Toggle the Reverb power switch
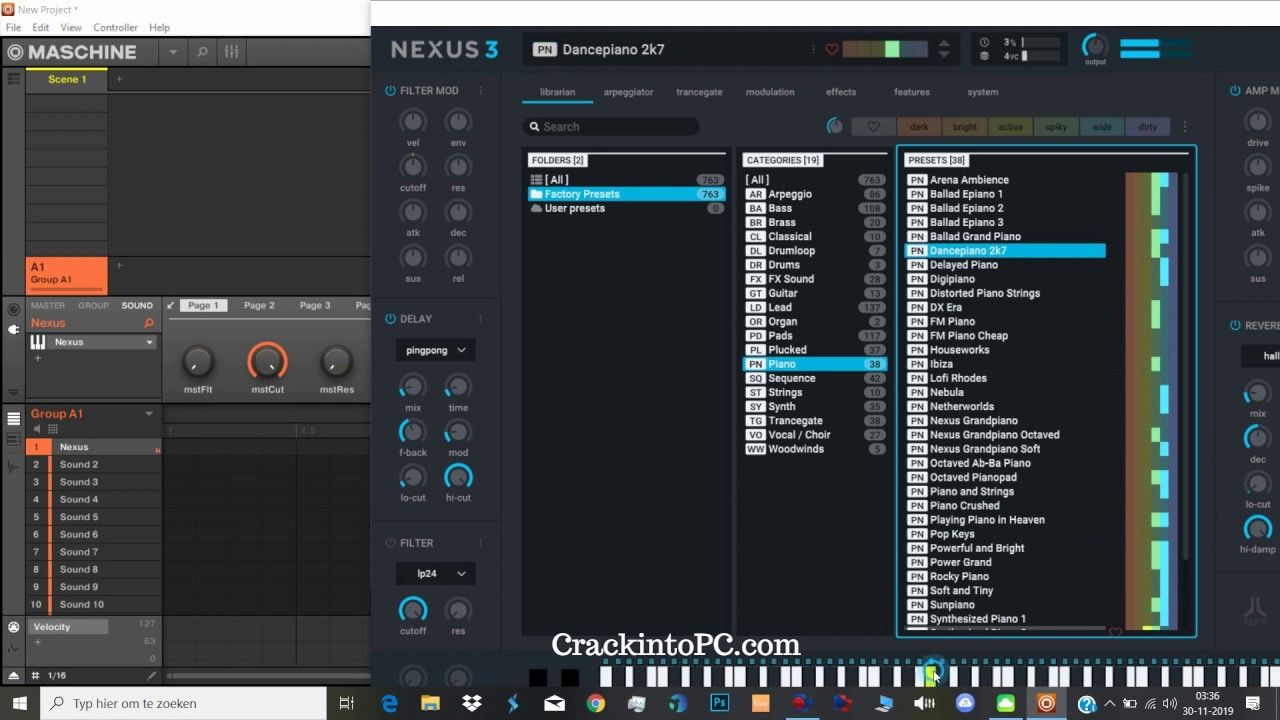Screen dimensions: 1280x720 coord(1235,326)
